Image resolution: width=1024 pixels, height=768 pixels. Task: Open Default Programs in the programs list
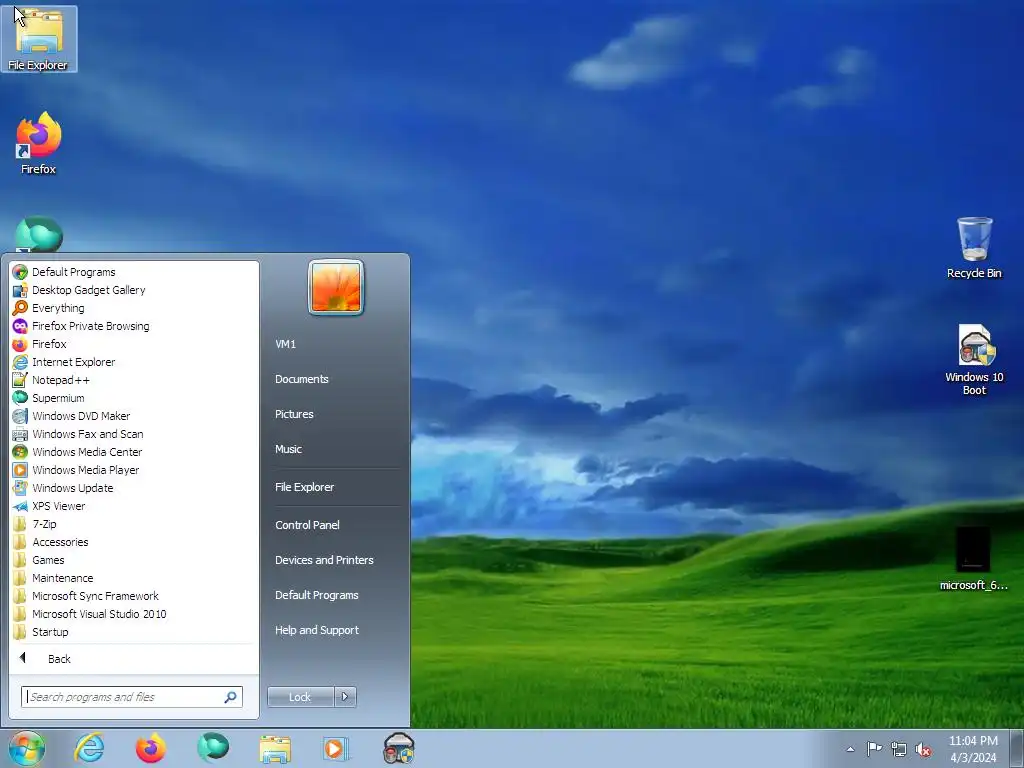tap(134, 272)
